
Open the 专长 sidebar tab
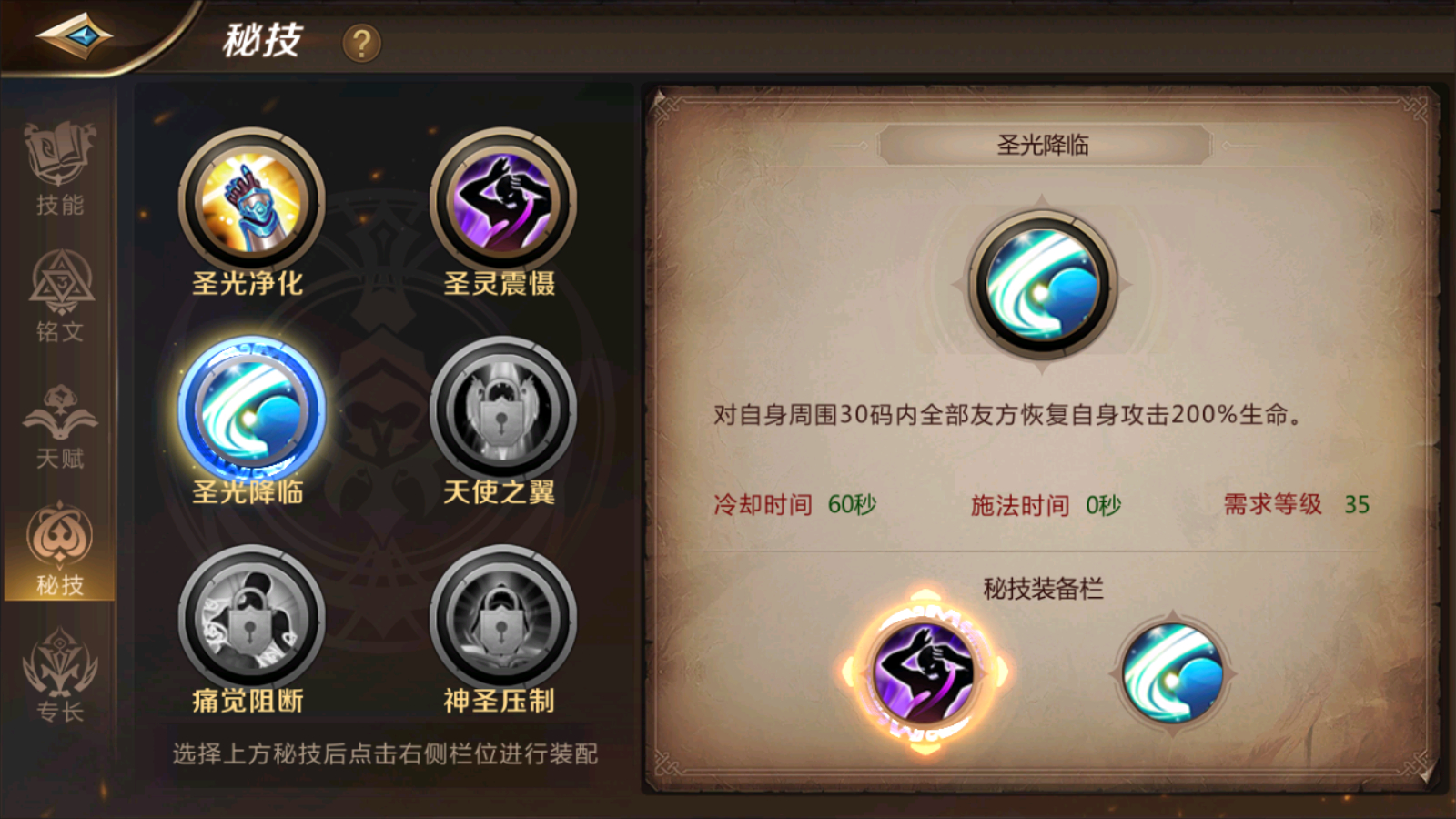pyautogui.click(x=60, y=675)
